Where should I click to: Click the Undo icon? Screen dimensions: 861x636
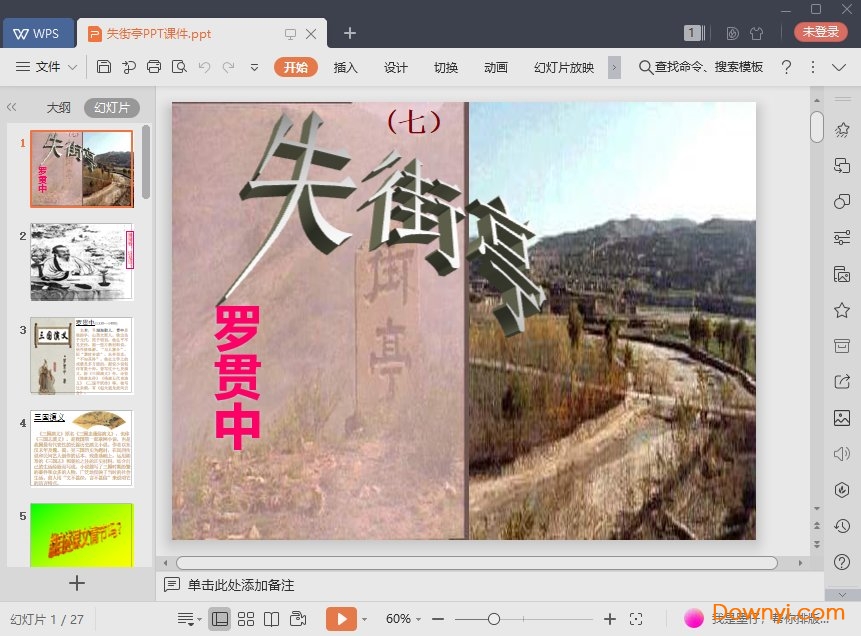click(x=205, y=67)
